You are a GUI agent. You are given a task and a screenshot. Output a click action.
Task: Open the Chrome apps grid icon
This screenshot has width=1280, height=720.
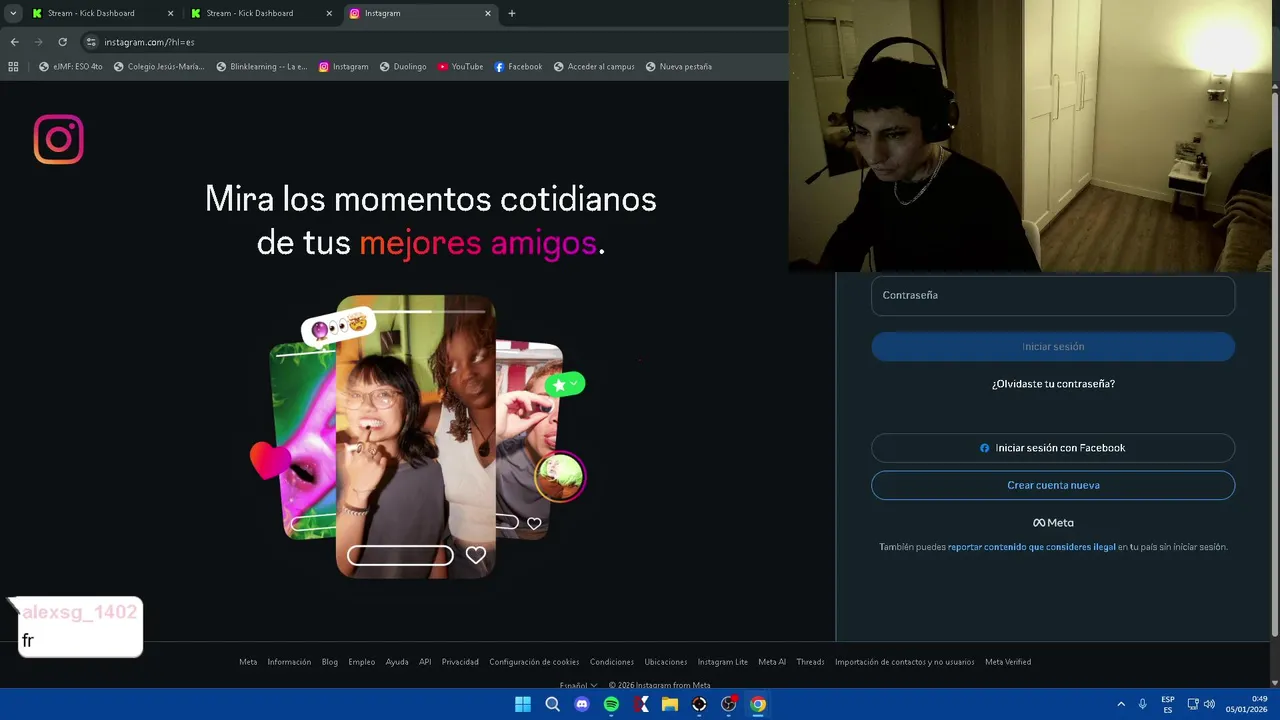coord(13,67)
